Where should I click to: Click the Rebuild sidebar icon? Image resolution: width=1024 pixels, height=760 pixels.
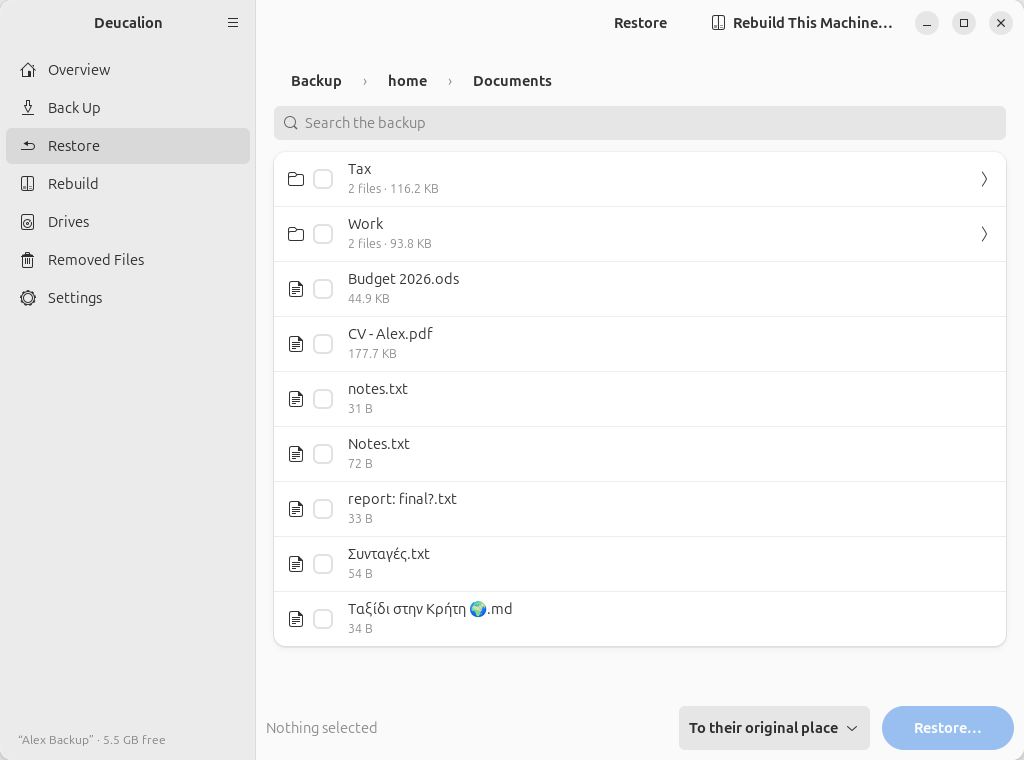[x=27, y=183]
